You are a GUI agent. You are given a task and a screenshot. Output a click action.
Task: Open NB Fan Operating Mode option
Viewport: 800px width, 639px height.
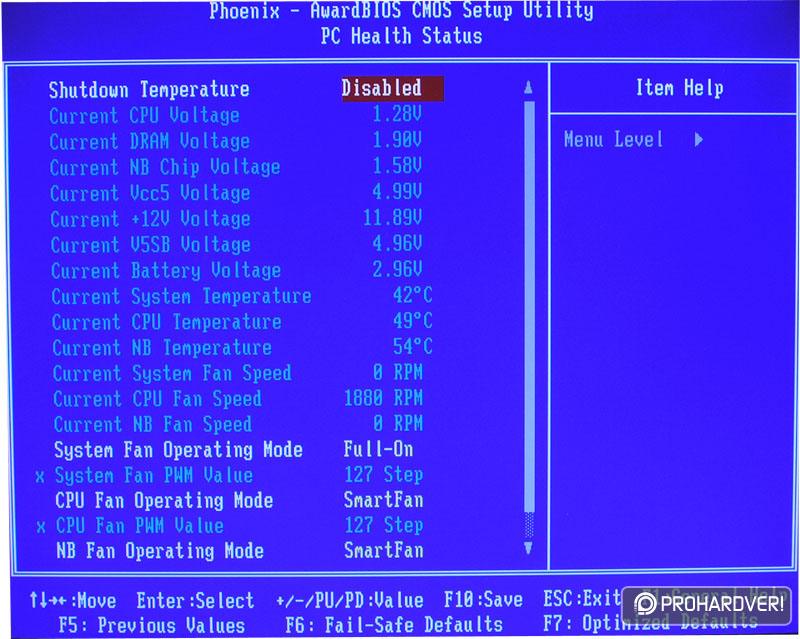[160, 551]
